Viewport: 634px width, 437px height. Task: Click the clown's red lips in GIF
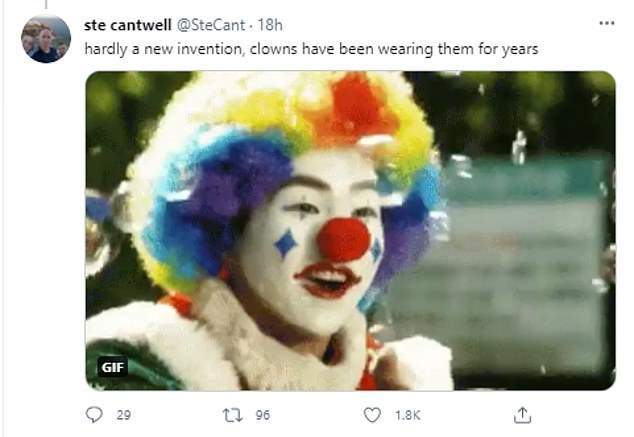329,281
